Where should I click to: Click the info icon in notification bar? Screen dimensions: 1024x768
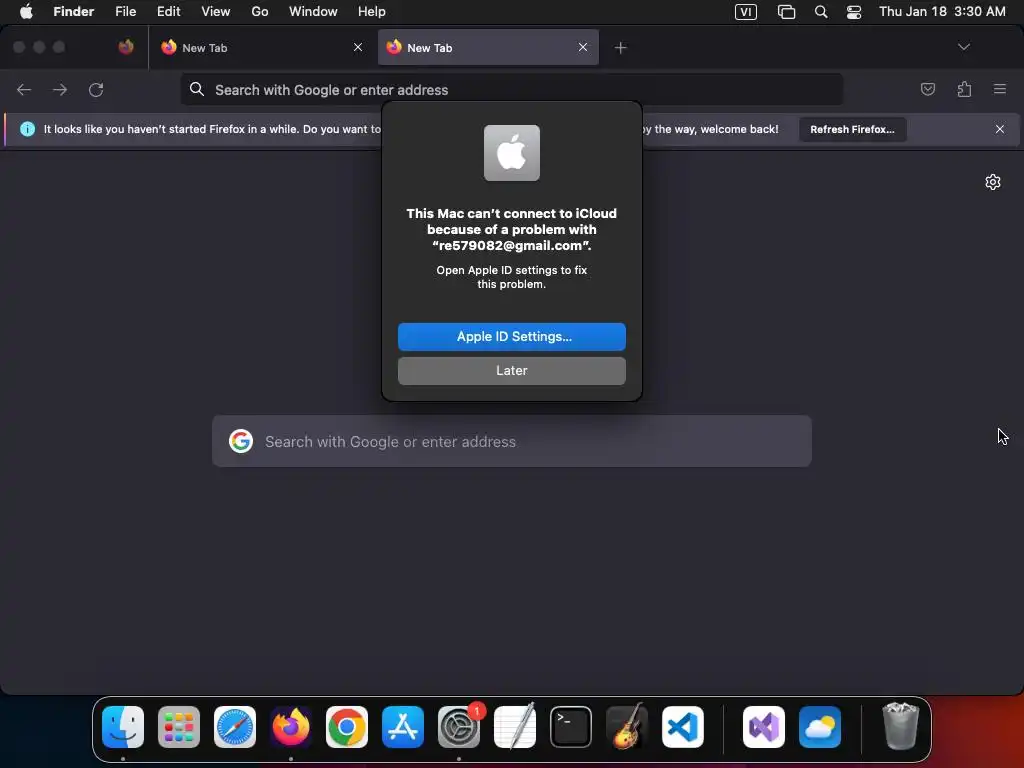(27, 129)
